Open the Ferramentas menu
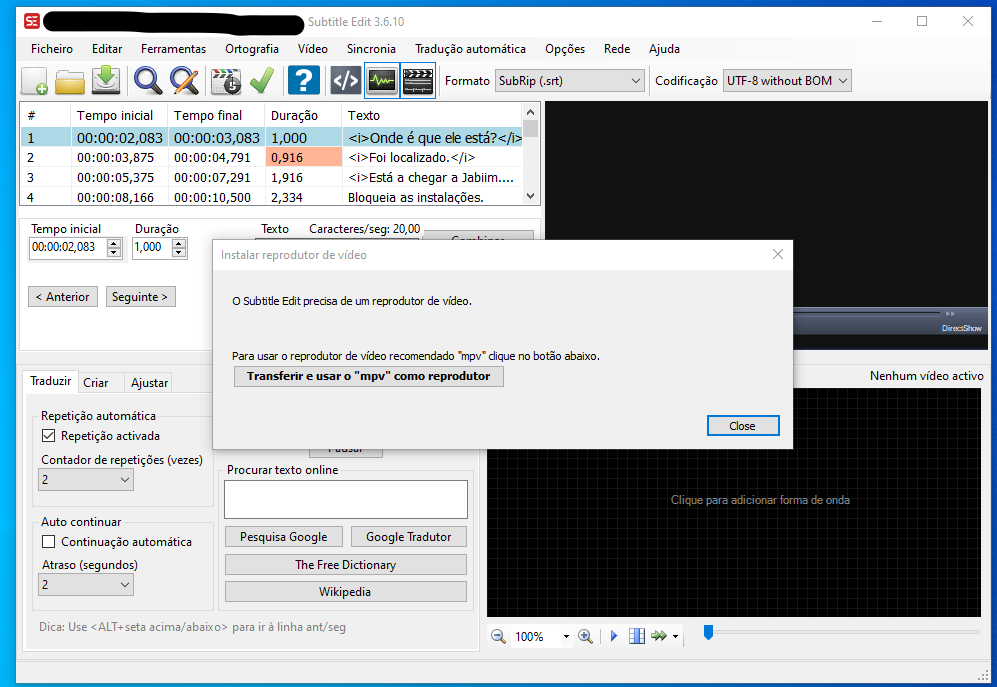997x687 pixels. click(x=174, y=49)
